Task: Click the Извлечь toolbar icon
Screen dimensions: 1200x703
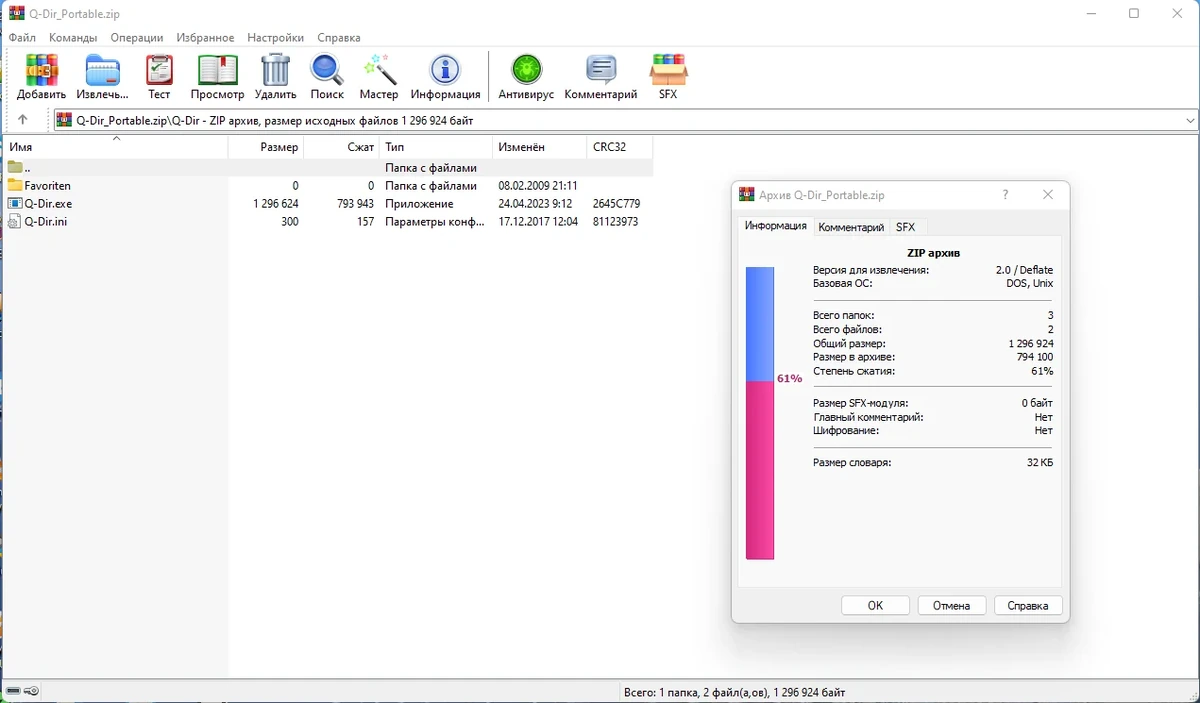Action: point(102,70)
